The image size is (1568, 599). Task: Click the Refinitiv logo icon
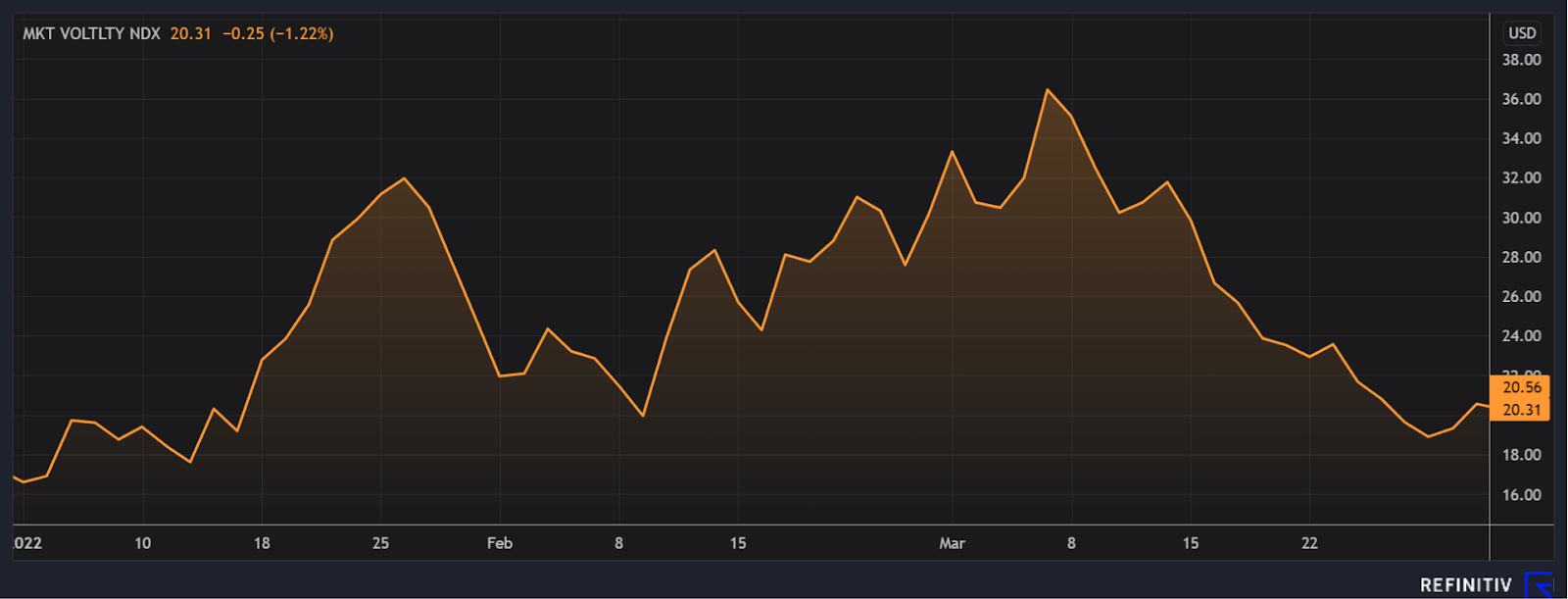click(1540, 585)
